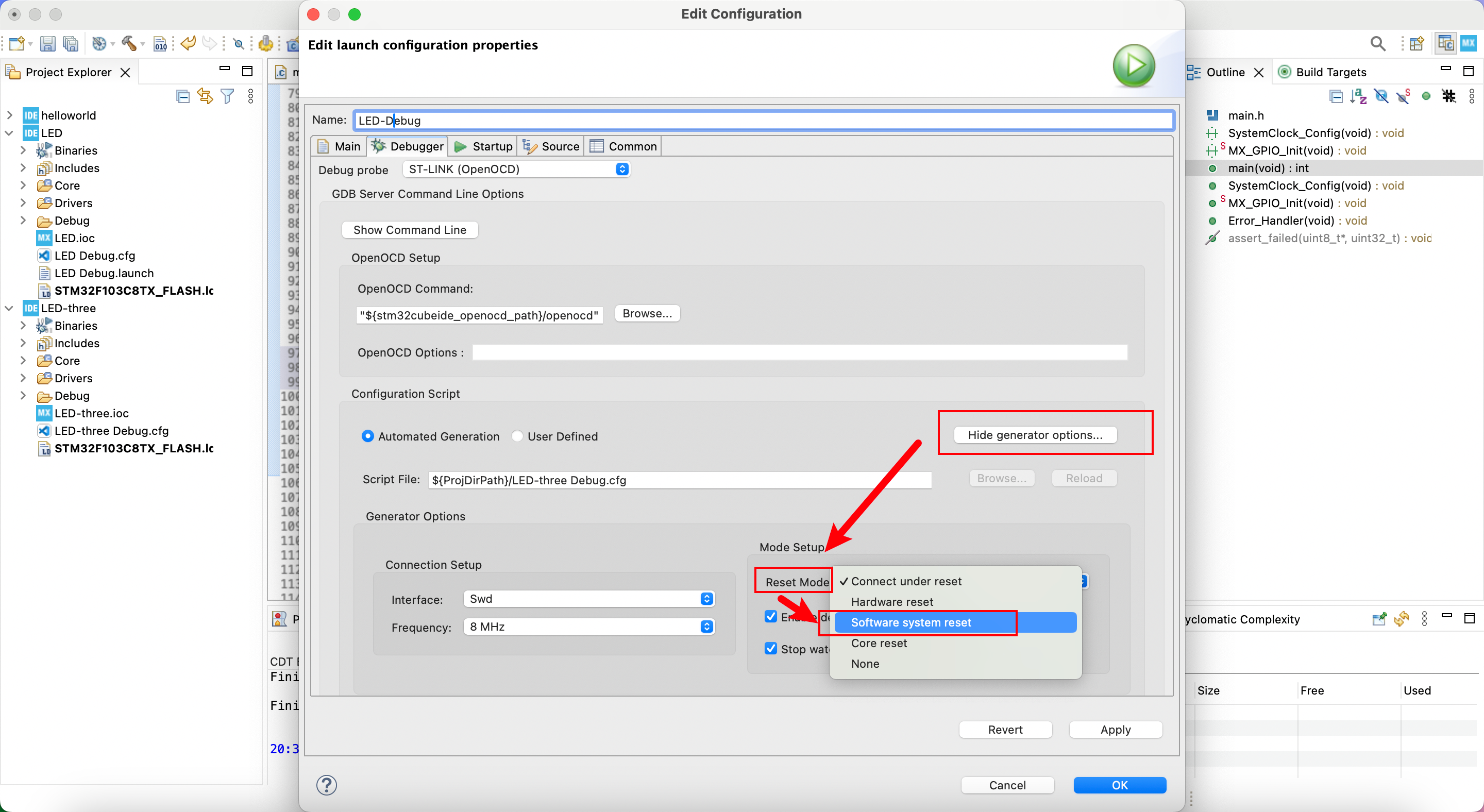Click Hide Fields icon in Outline toolbar

pos(1381,96)
